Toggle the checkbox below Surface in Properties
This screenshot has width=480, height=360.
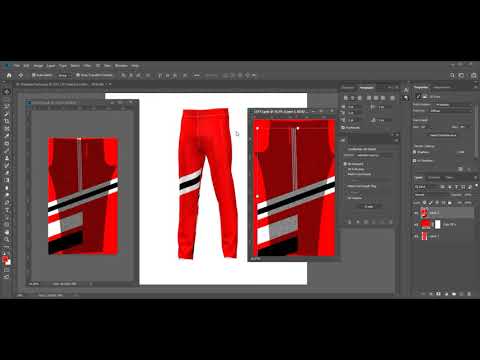click(x=415, y=161)
